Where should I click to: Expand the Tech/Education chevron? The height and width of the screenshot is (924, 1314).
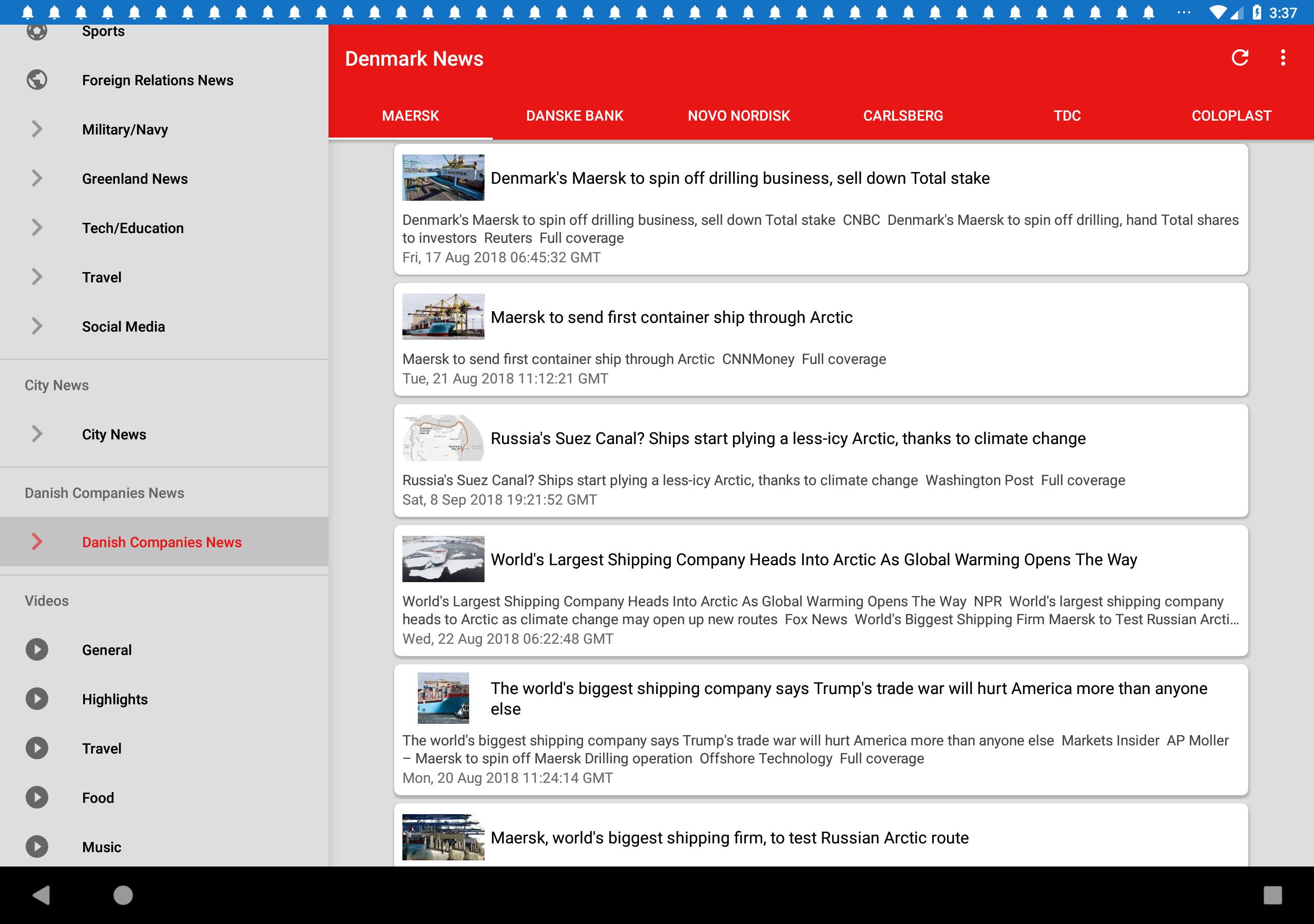tap(37, 227)
